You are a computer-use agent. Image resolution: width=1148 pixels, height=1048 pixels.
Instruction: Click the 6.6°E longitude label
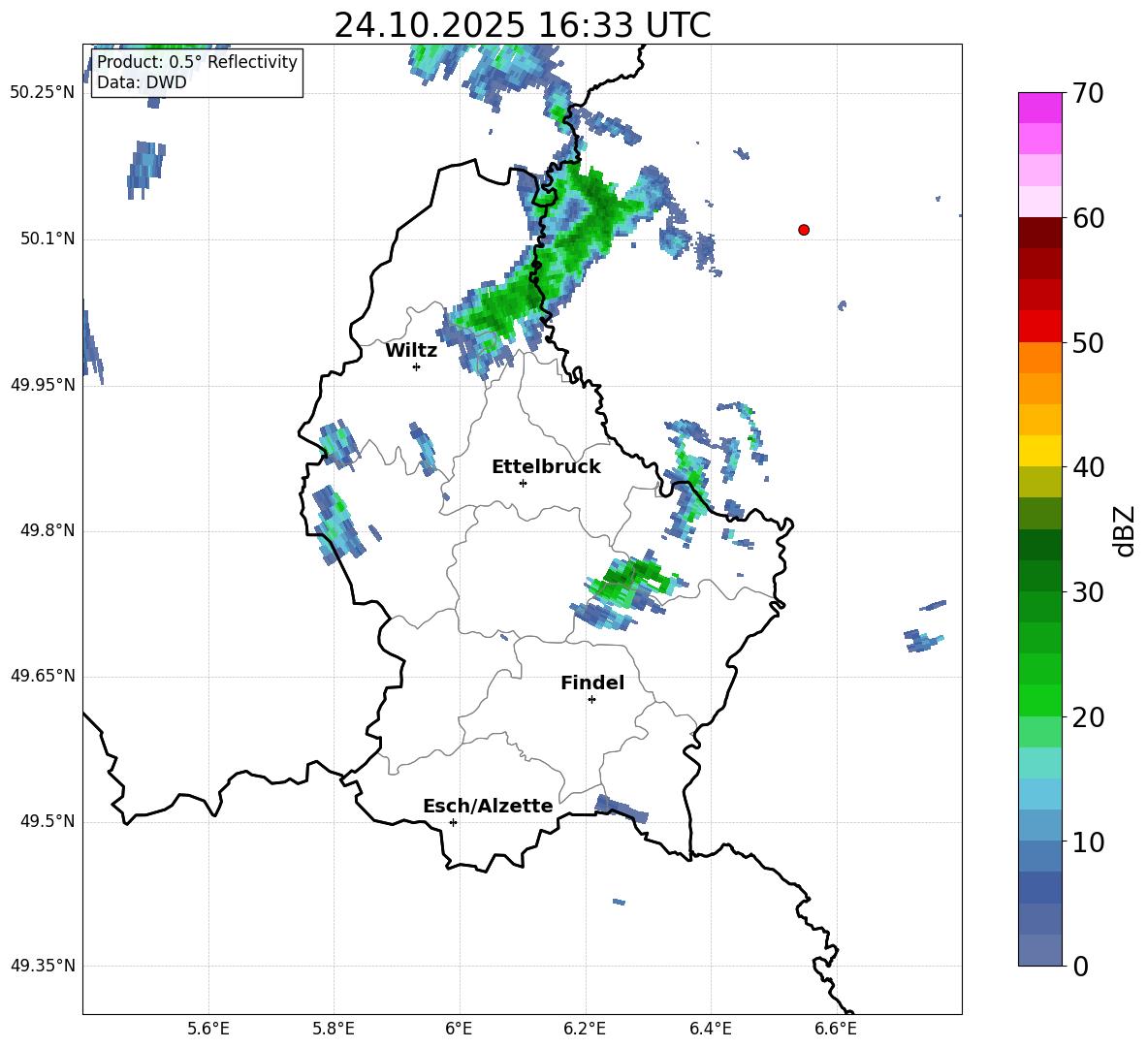(836, 1029)
